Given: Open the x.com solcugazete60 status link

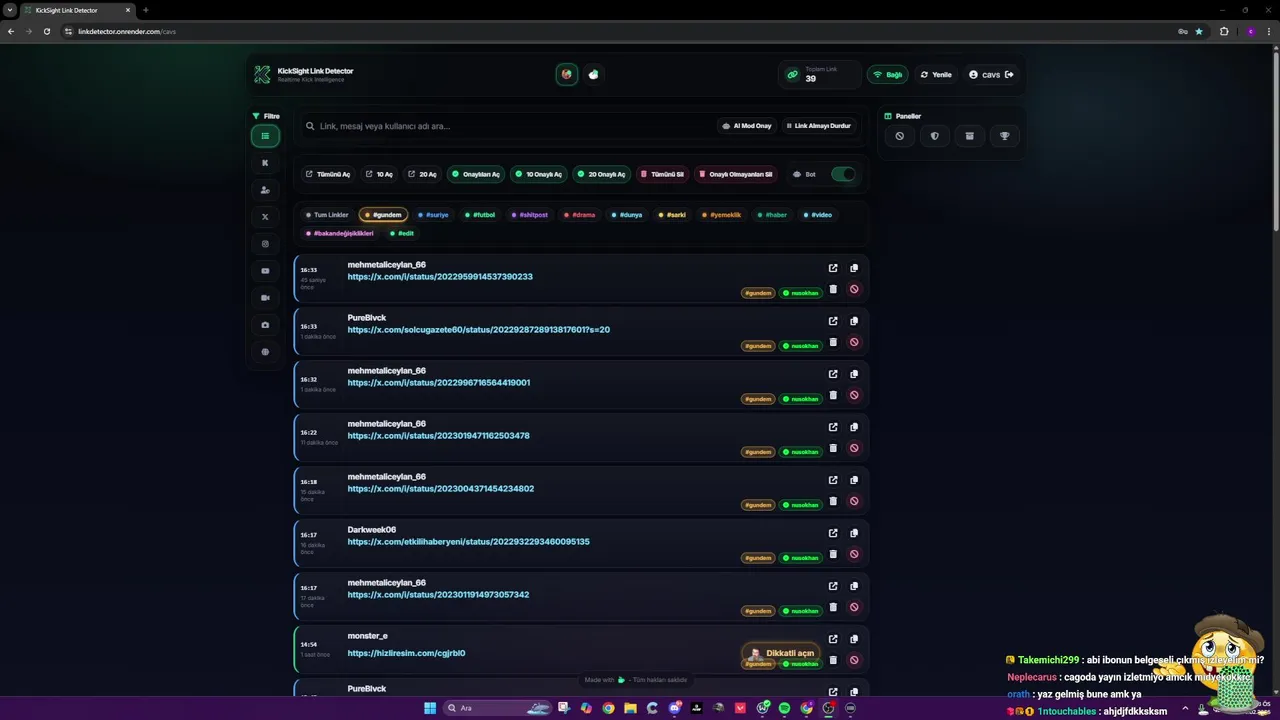Looking at the screenshot, I should click(479, 329).
